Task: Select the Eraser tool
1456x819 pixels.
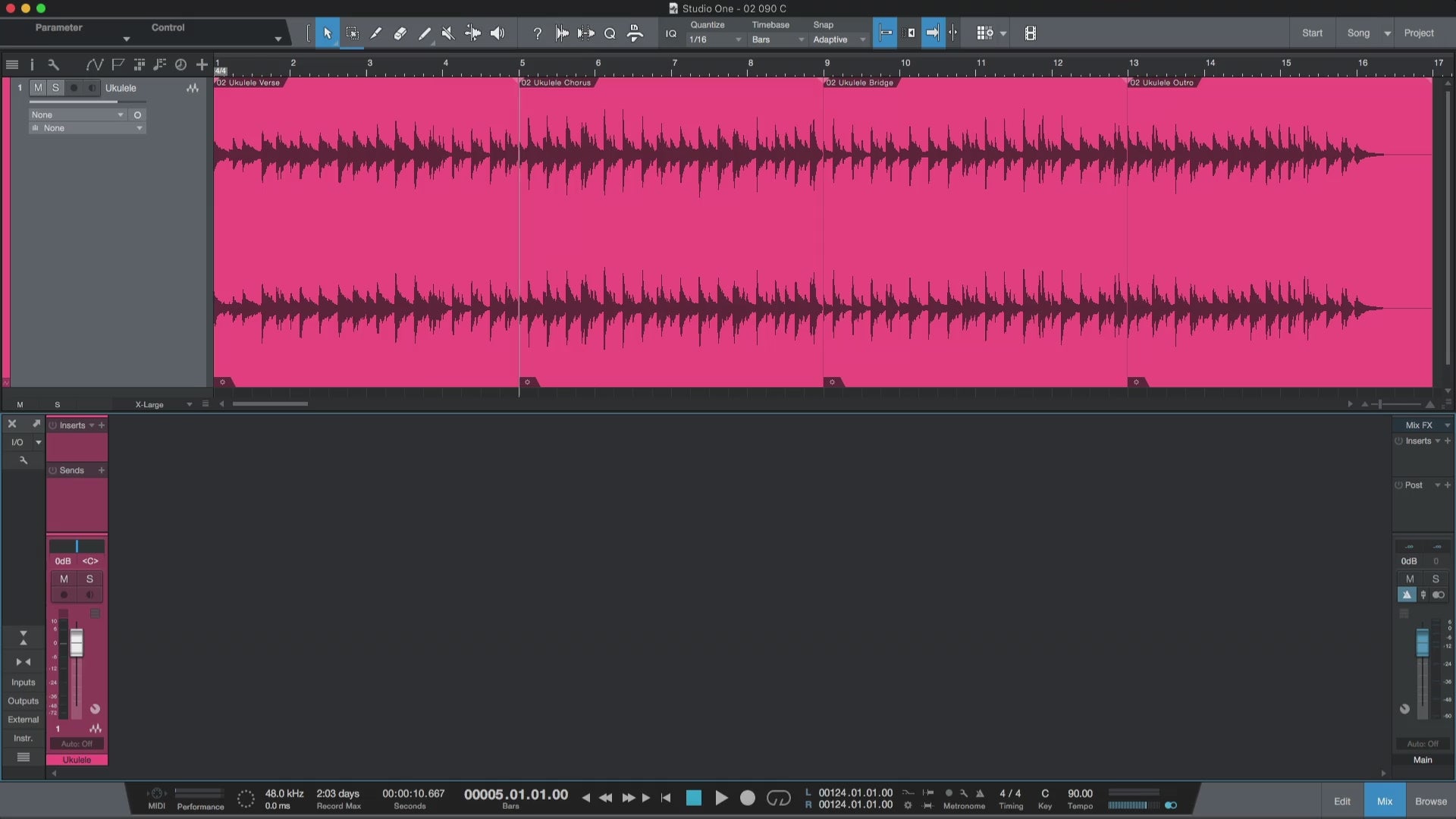Action: click(x=400, y=33)
